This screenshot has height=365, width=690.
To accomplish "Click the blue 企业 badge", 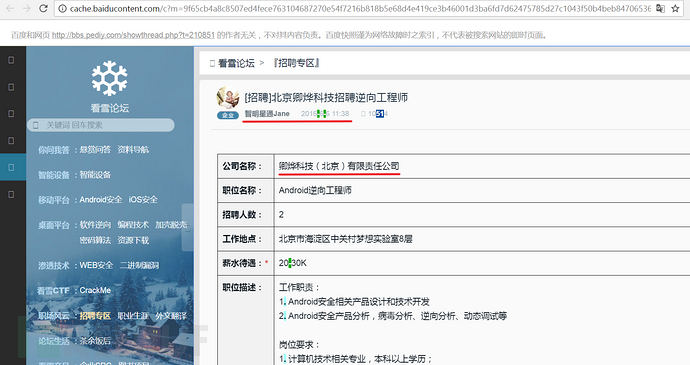I will tap(228, 115).
